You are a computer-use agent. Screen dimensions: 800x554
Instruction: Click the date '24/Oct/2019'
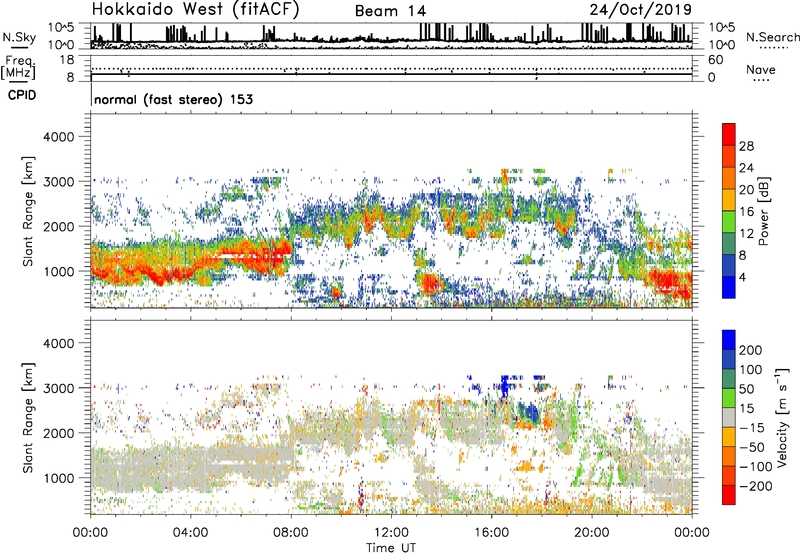point(641,10)
